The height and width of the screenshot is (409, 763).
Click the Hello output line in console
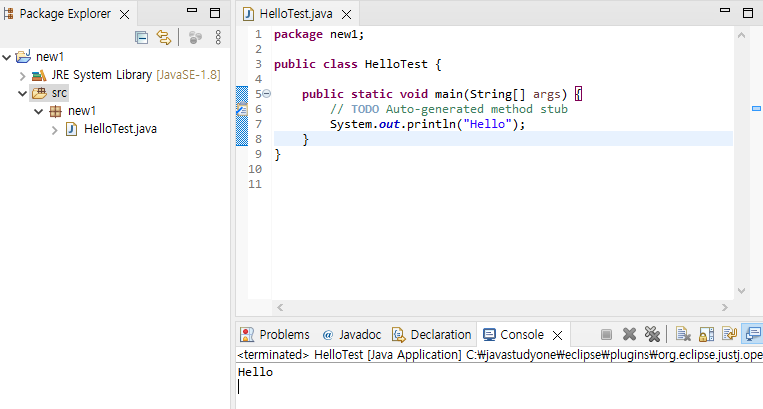255,372
